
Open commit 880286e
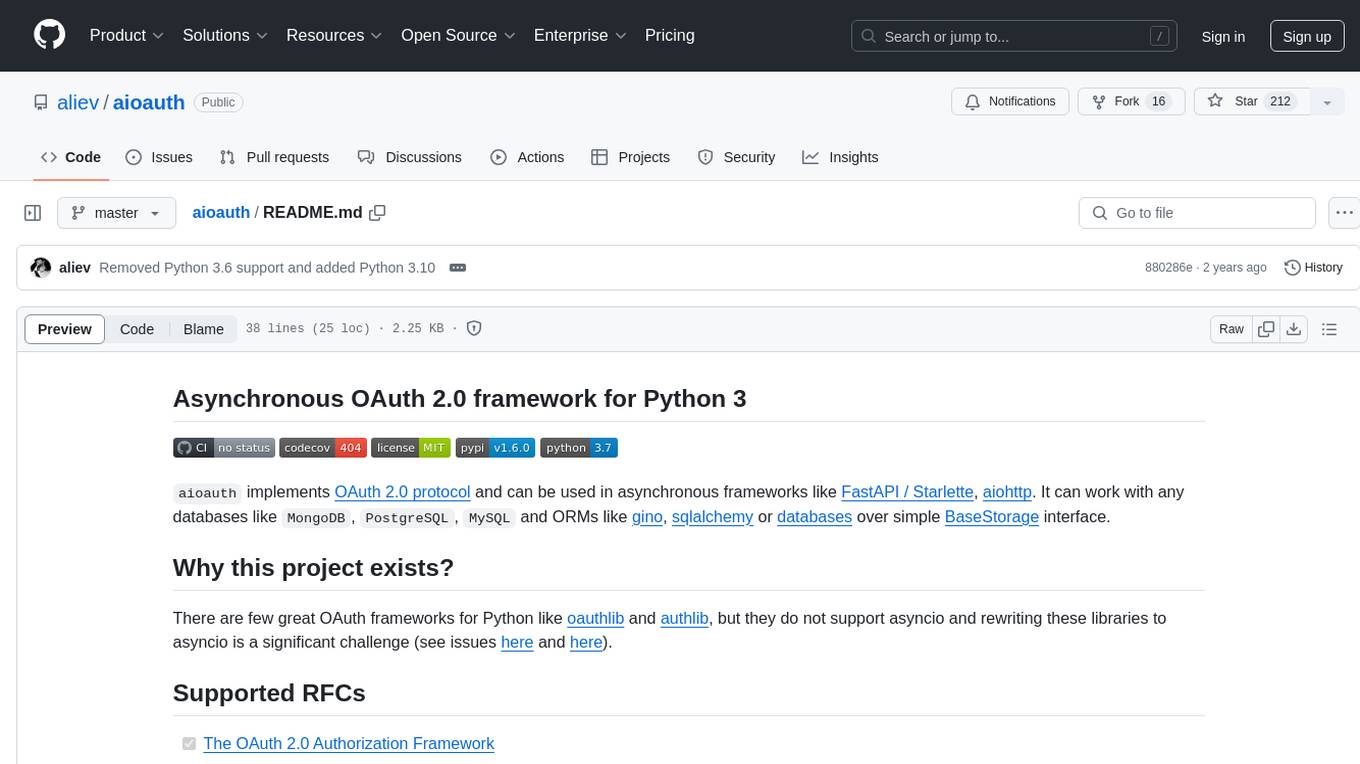coord(1169,268)
